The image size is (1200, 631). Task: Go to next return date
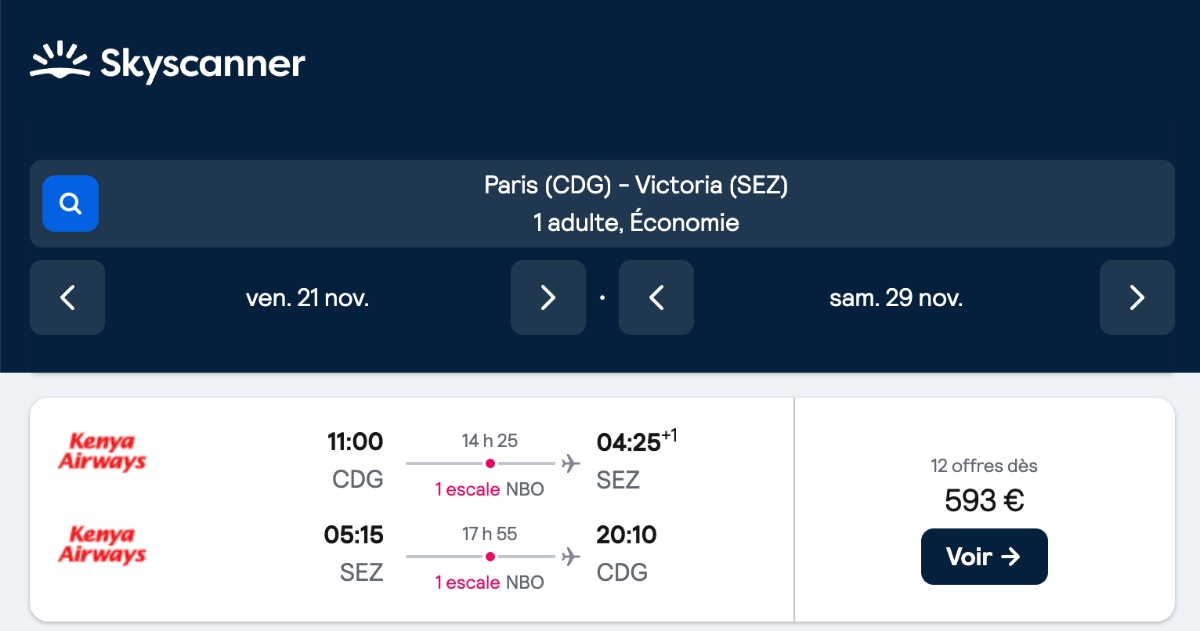click(x=1136, y=298)
